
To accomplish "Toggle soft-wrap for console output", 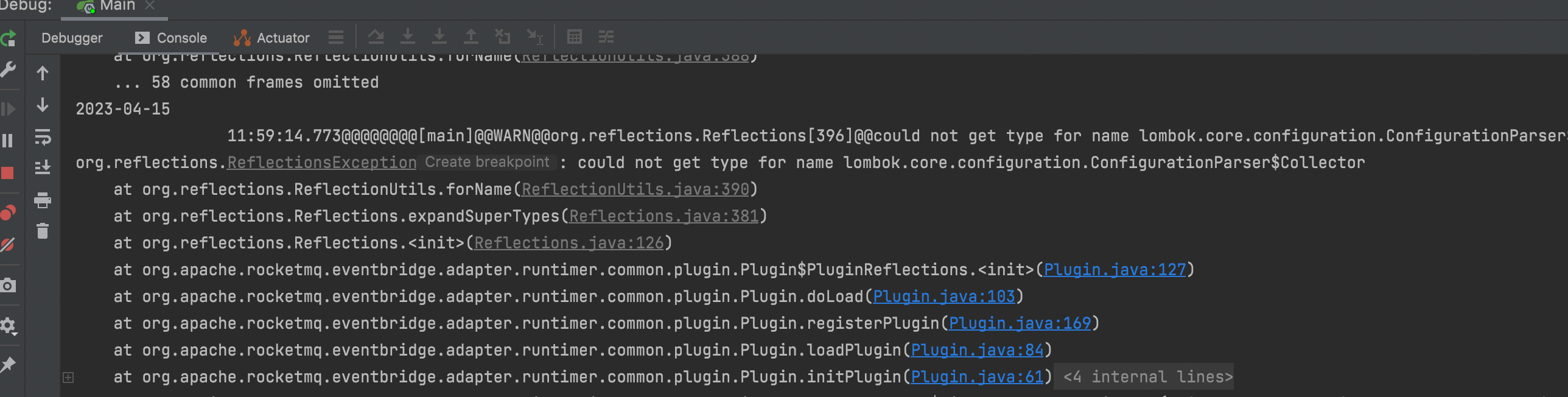I will [x=43, y=139].
